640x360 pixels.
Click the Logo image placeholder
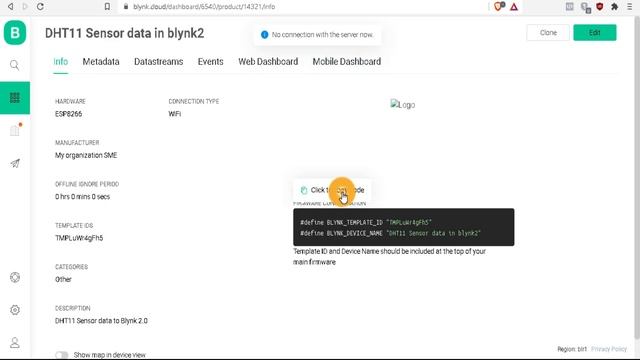402,104
